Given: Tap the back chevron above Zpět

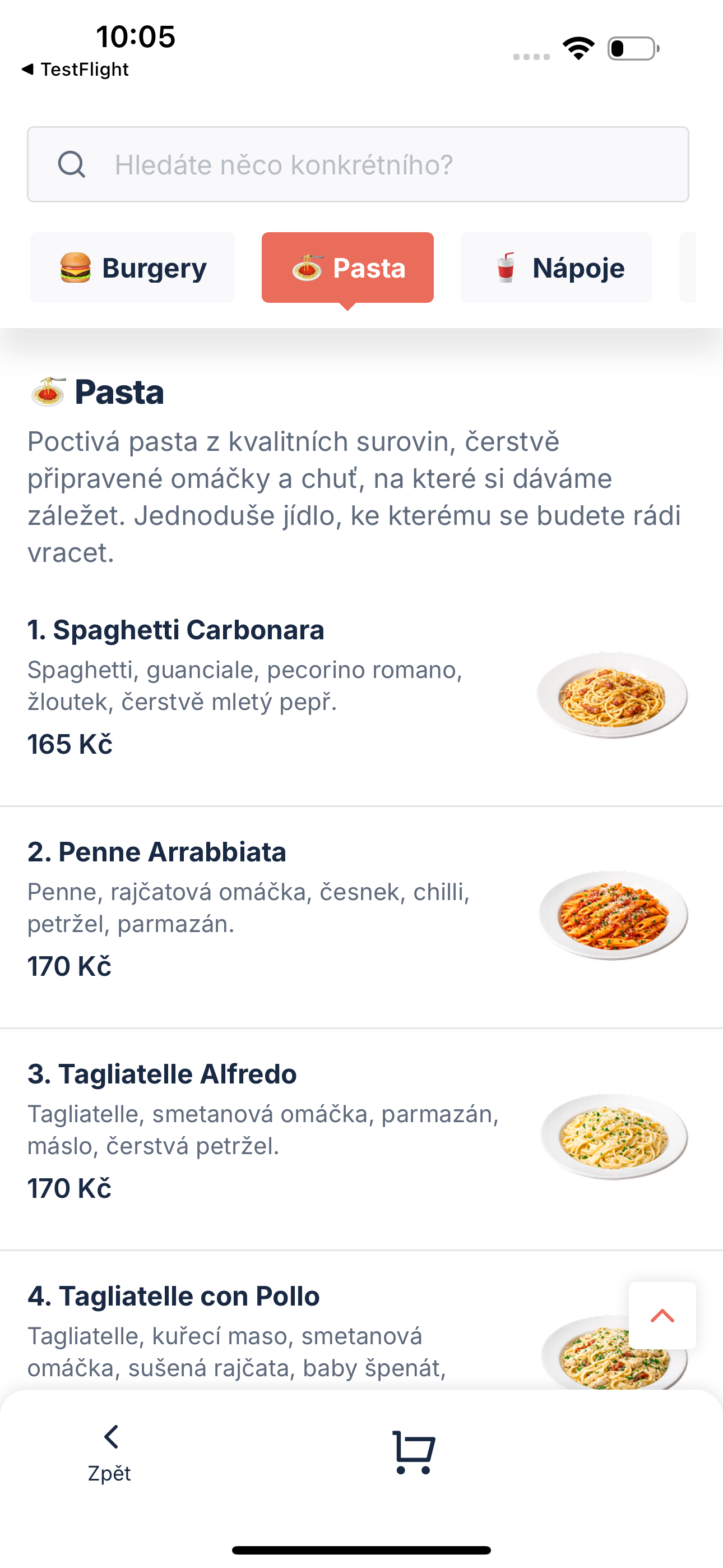Looking at the screenshot, I should 111,1437.
